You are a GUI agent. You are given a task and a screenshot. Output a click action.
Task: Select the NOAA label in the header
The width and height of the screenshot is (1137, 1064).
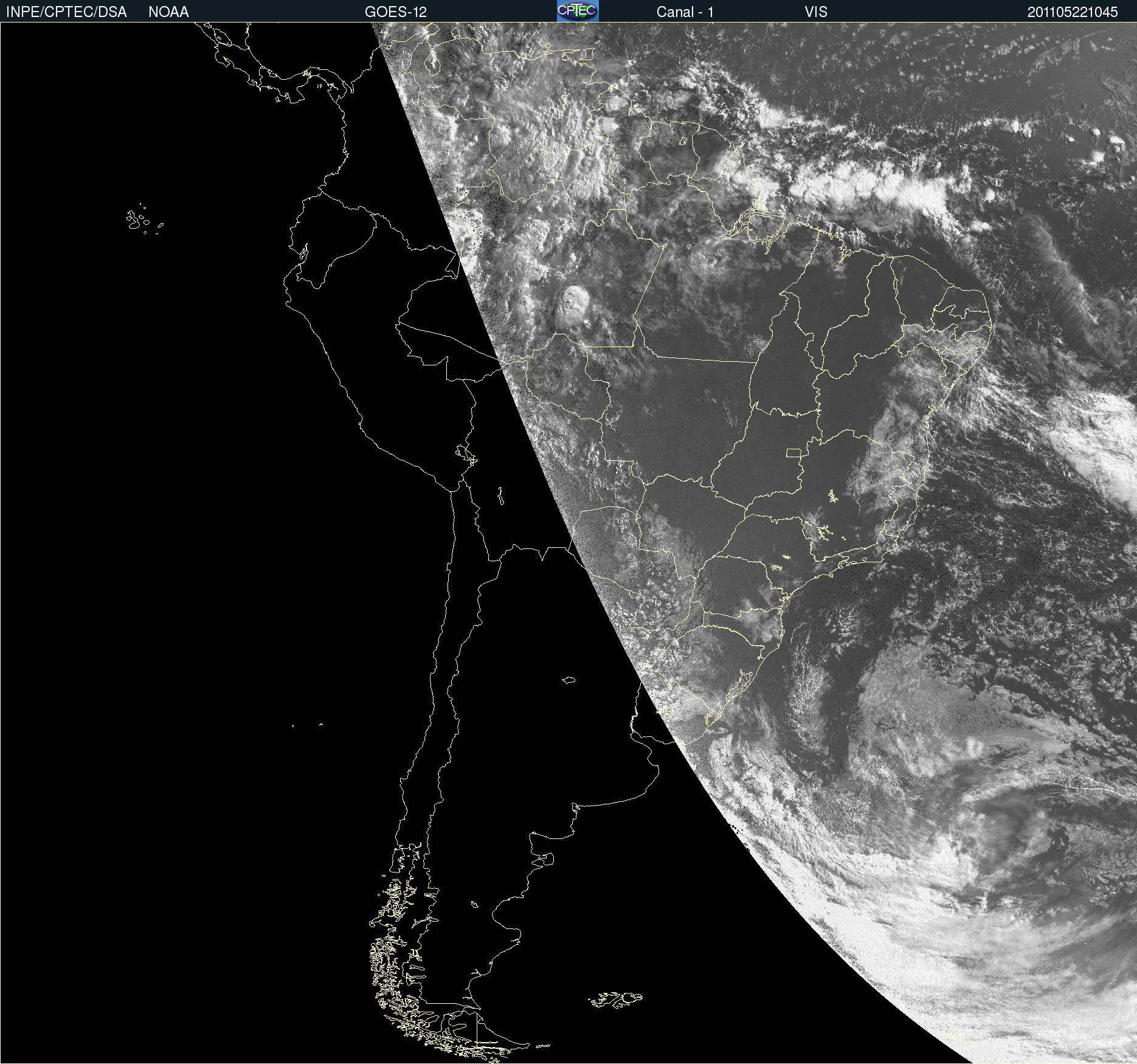(168, 12)
